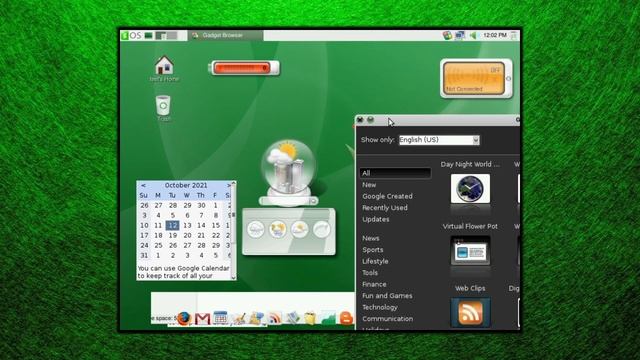Screen dimensions: 640x360
Task: Click the Virtual Flower Pot thumbnail
Action: 470,251
